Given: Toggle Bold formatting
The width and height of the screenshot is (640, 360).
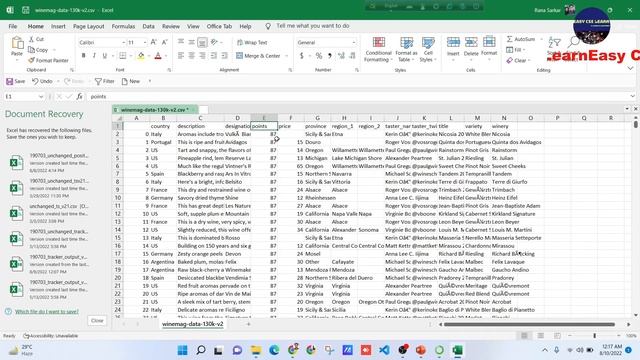Looking at the screenshot, I should (83, 56).
